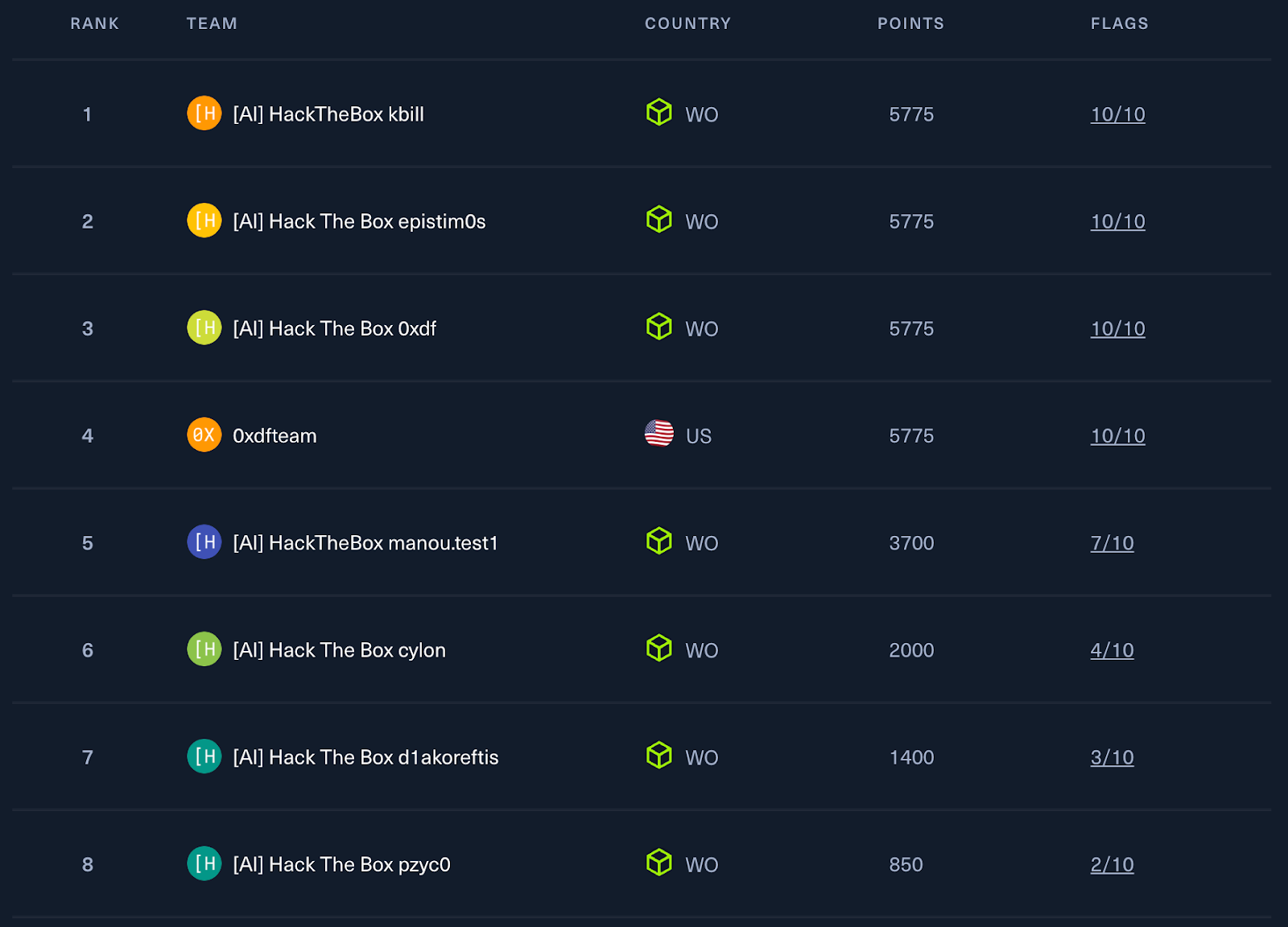Click the RANK column header
Viewport: 1288px width, 927px height.
[x=94, y=23]
